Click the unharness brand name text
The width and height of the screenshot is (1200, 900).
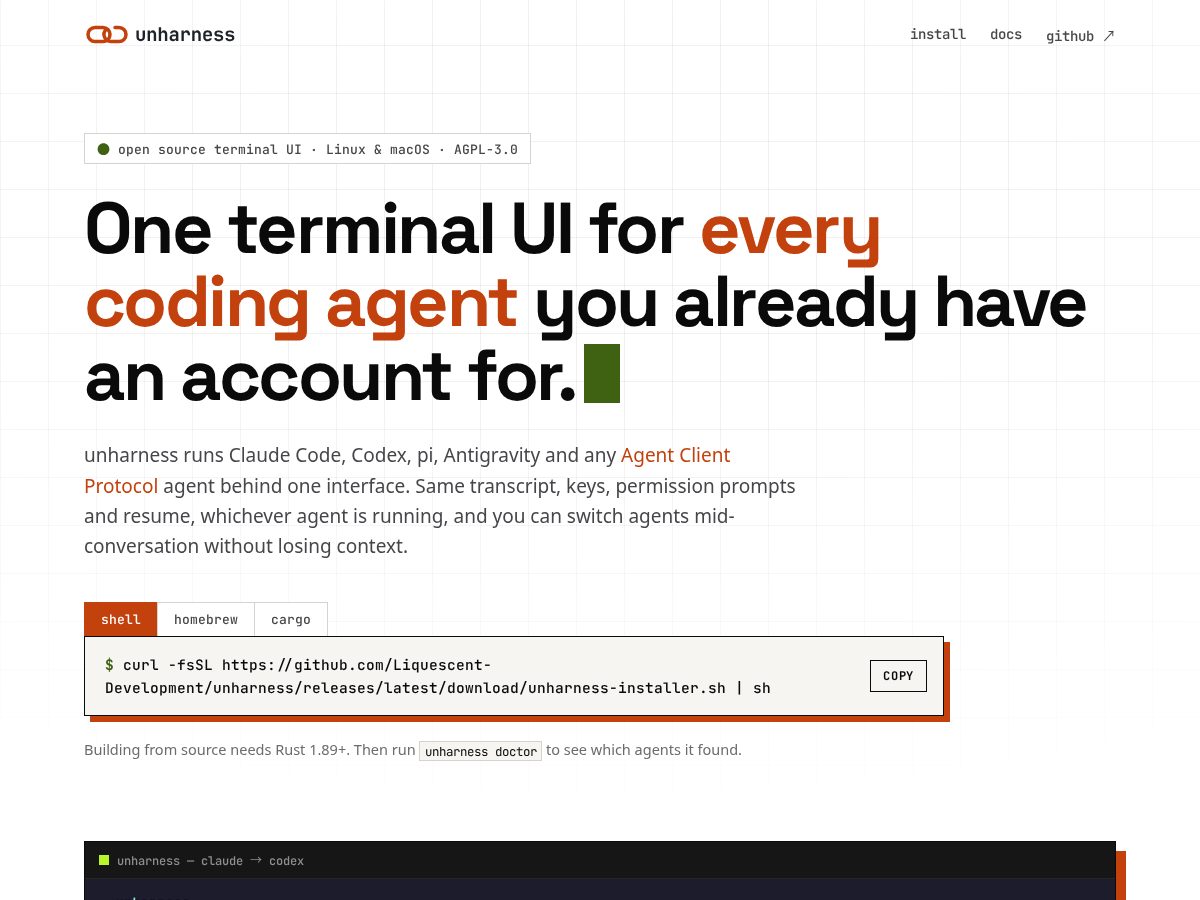coord(185,35)
